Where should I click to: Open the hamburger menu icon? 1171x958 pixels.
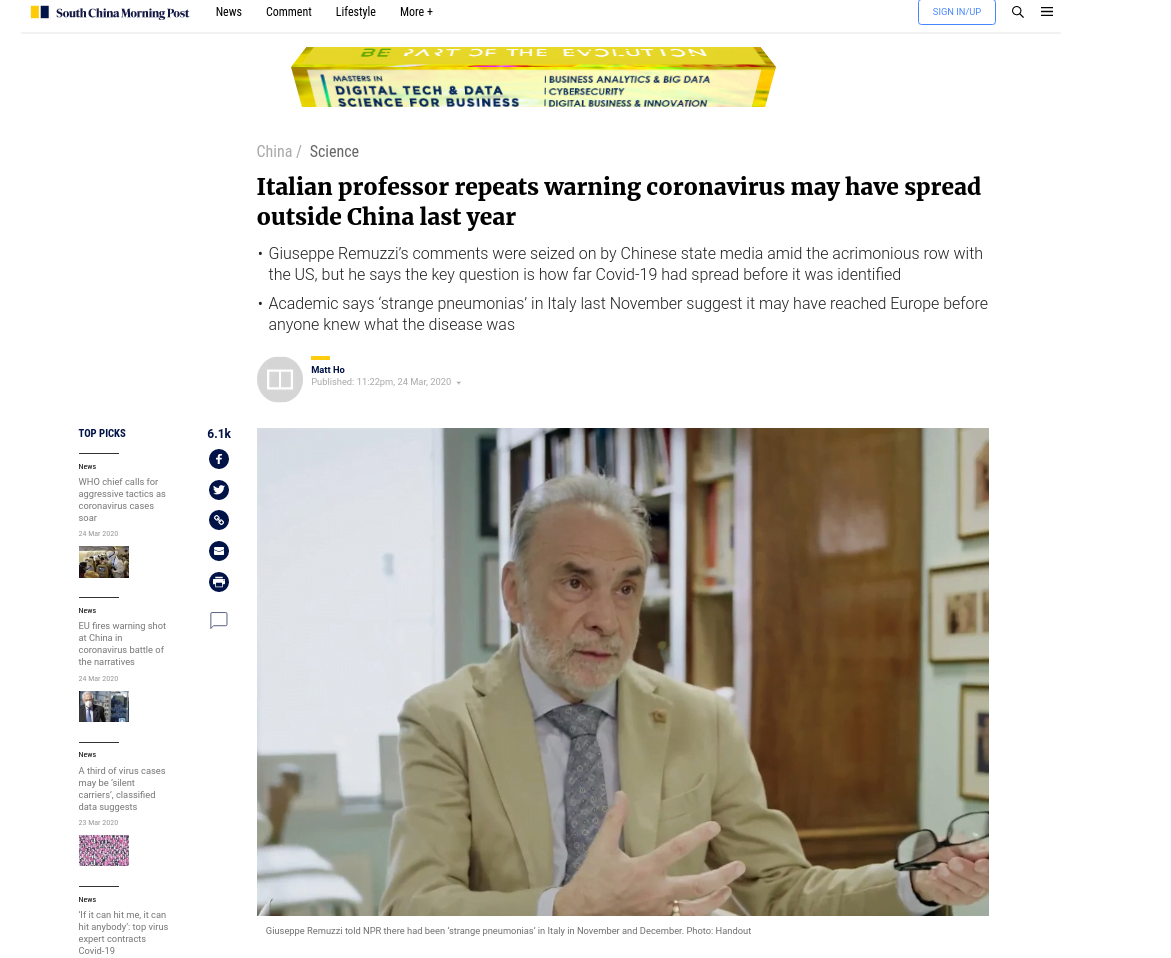(1047, 12)
